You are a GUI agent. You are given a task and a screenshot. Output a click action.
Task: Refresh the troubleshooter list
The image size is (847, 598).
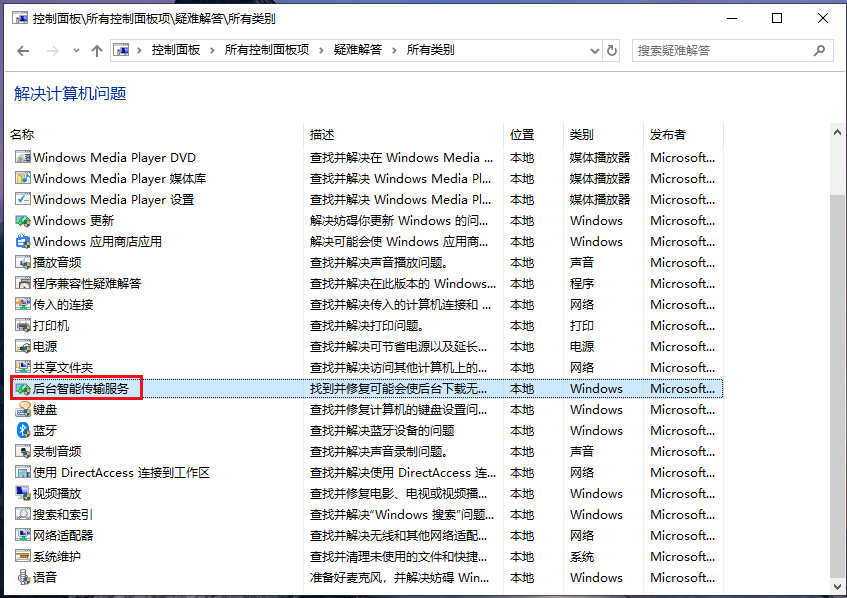[x=611, y=51]
